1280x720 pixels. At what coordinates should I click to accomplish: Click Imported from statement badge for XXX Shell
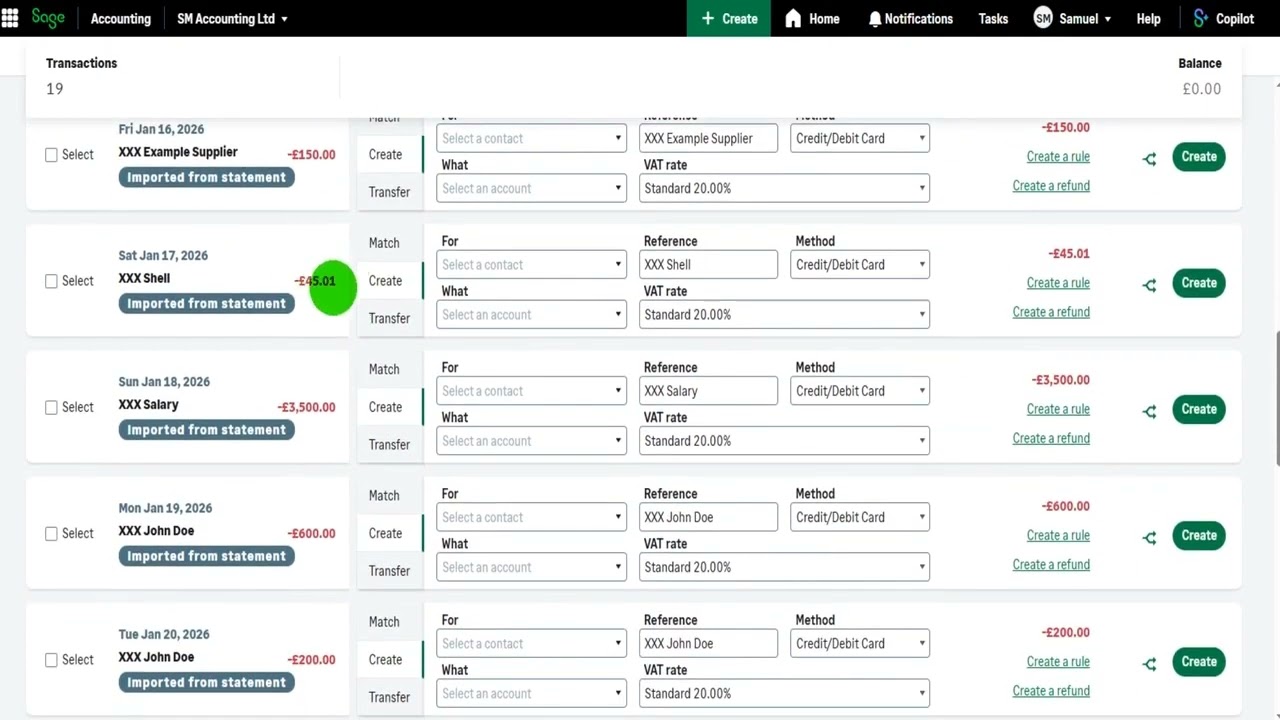pyautogui.click(x=206, y=304)
